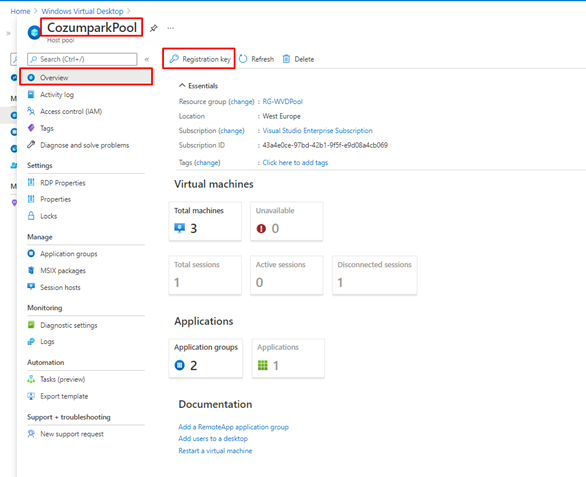Click here to add tags link
The width and height of the screenshot is (586, 477).
295,163
